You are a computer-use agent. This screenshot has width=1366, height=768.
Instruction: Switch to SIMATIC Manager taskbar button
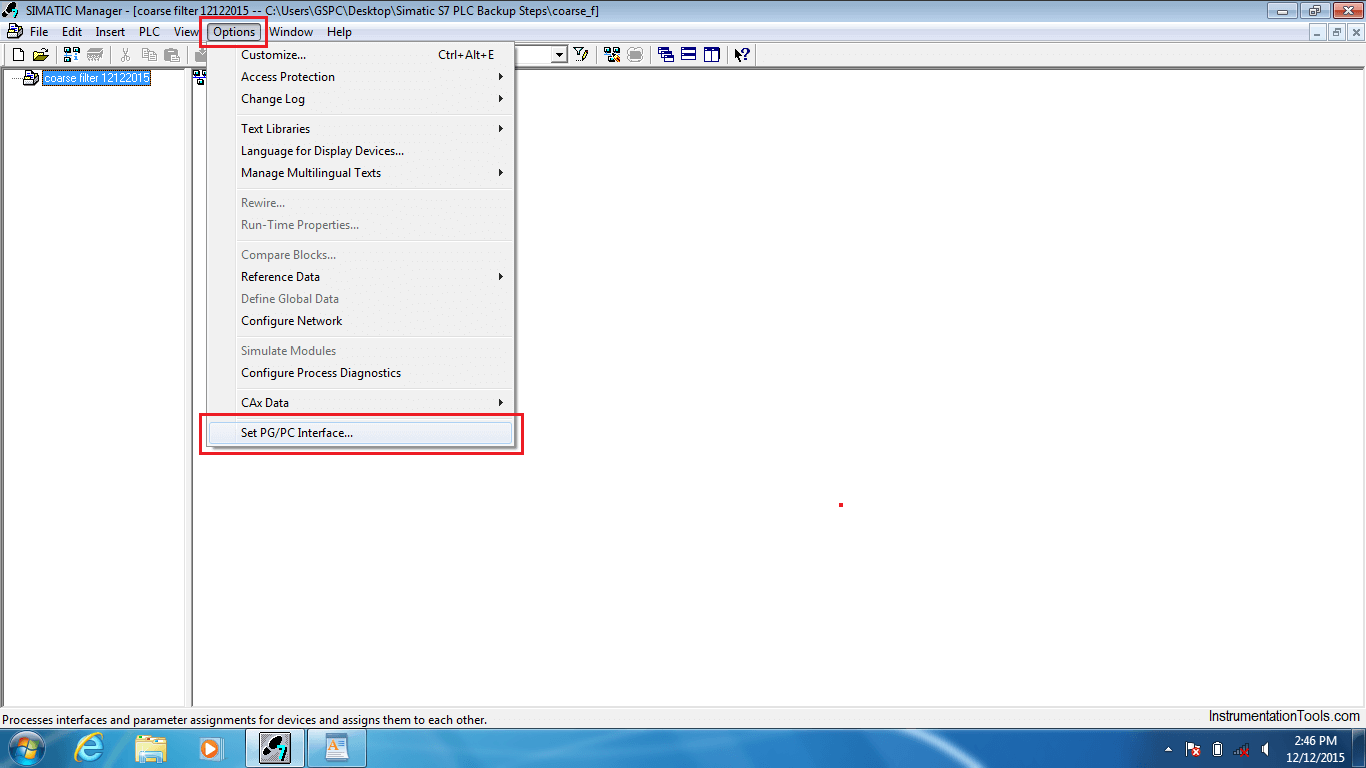click(x=275, y=747)
